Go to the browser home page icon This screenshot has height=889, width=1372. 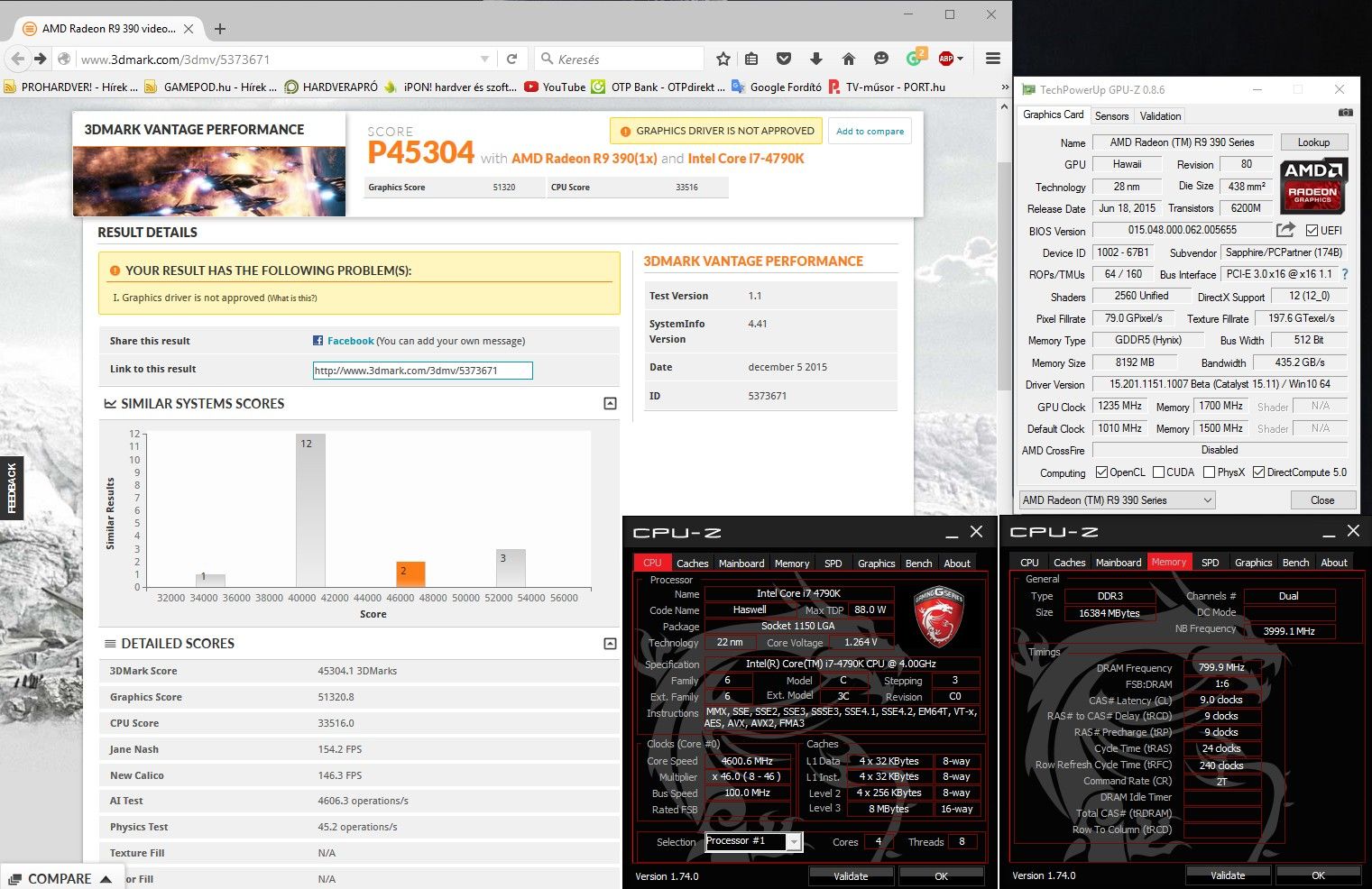(848, 59)
